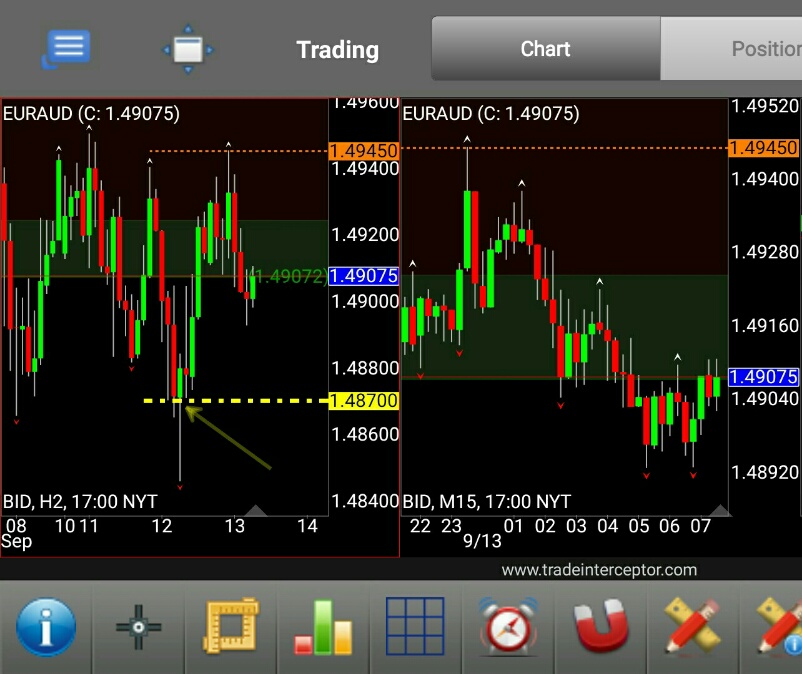Open the blue menu list icon
802x674 pixels.
tap(66, 49)
